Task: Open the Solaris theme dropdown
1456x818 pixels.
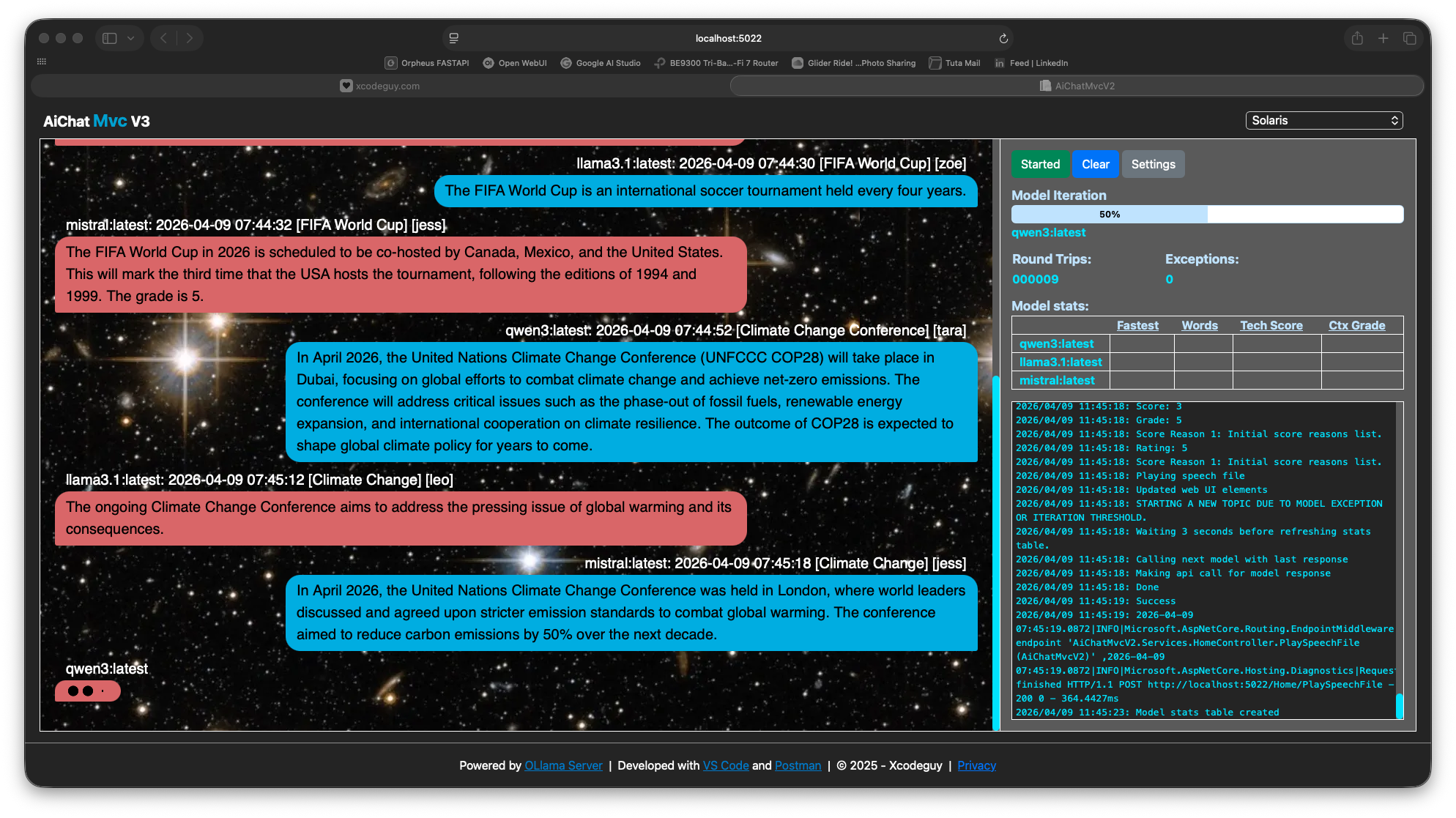Action: [1323, 120]
